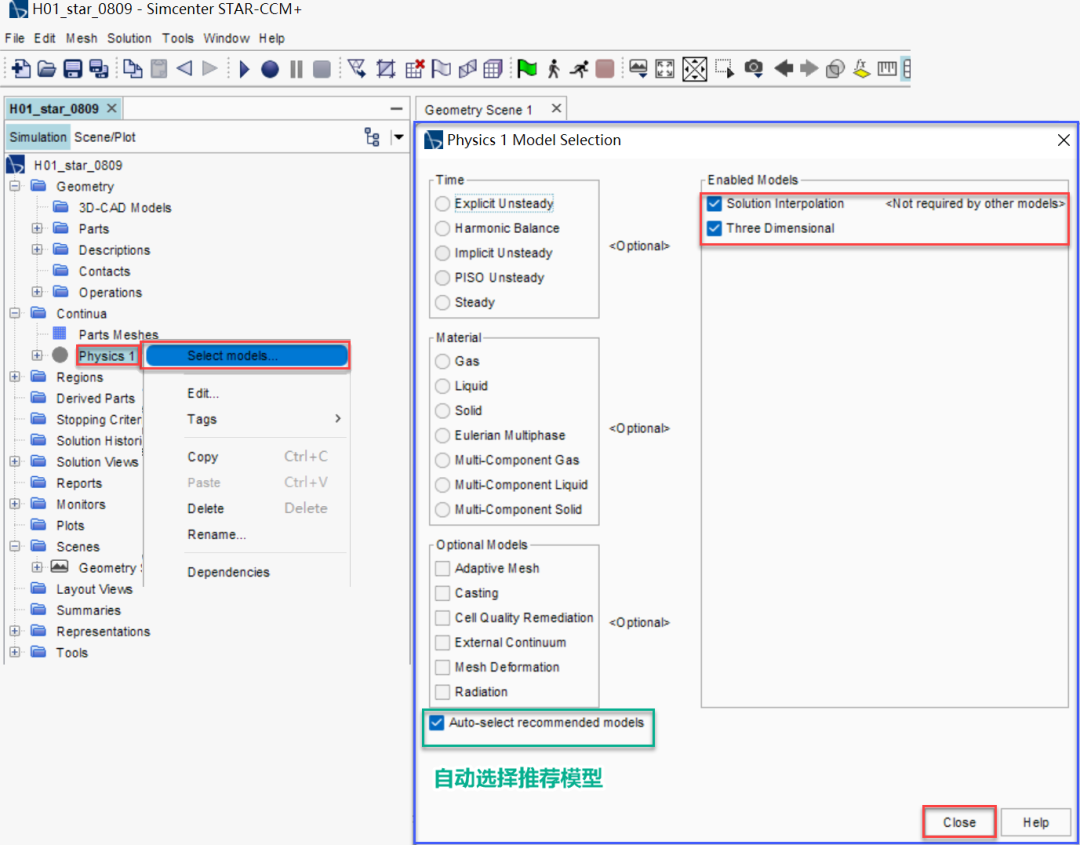The image size is (1080, 845).
Task: Click the Help button in Model Selection
Action: tap(1035, 822)
